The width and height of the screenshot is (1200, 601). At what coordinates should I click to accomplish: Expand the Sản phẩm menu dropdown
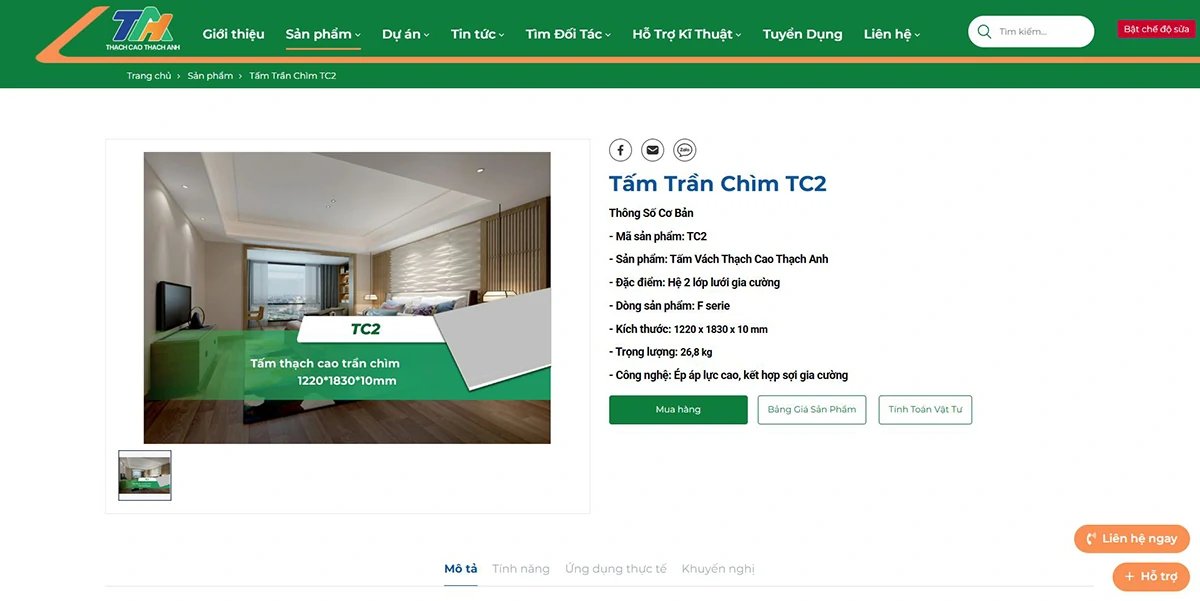323,34
